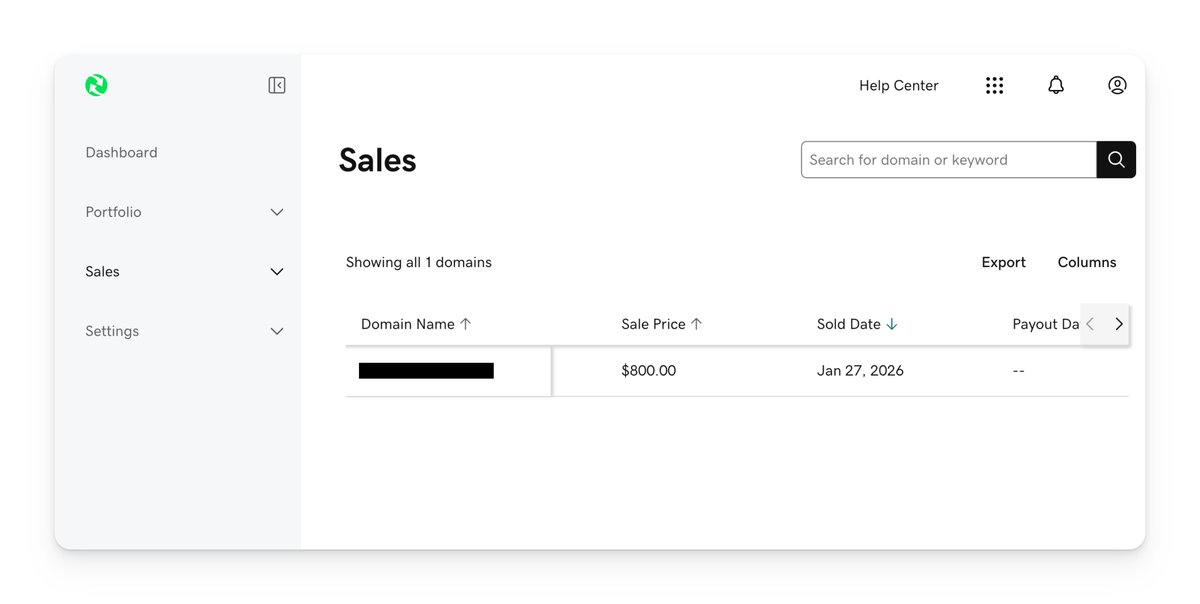Open the Help Center link
This screenshot has height=604, width=1200.
click(898, 86)
